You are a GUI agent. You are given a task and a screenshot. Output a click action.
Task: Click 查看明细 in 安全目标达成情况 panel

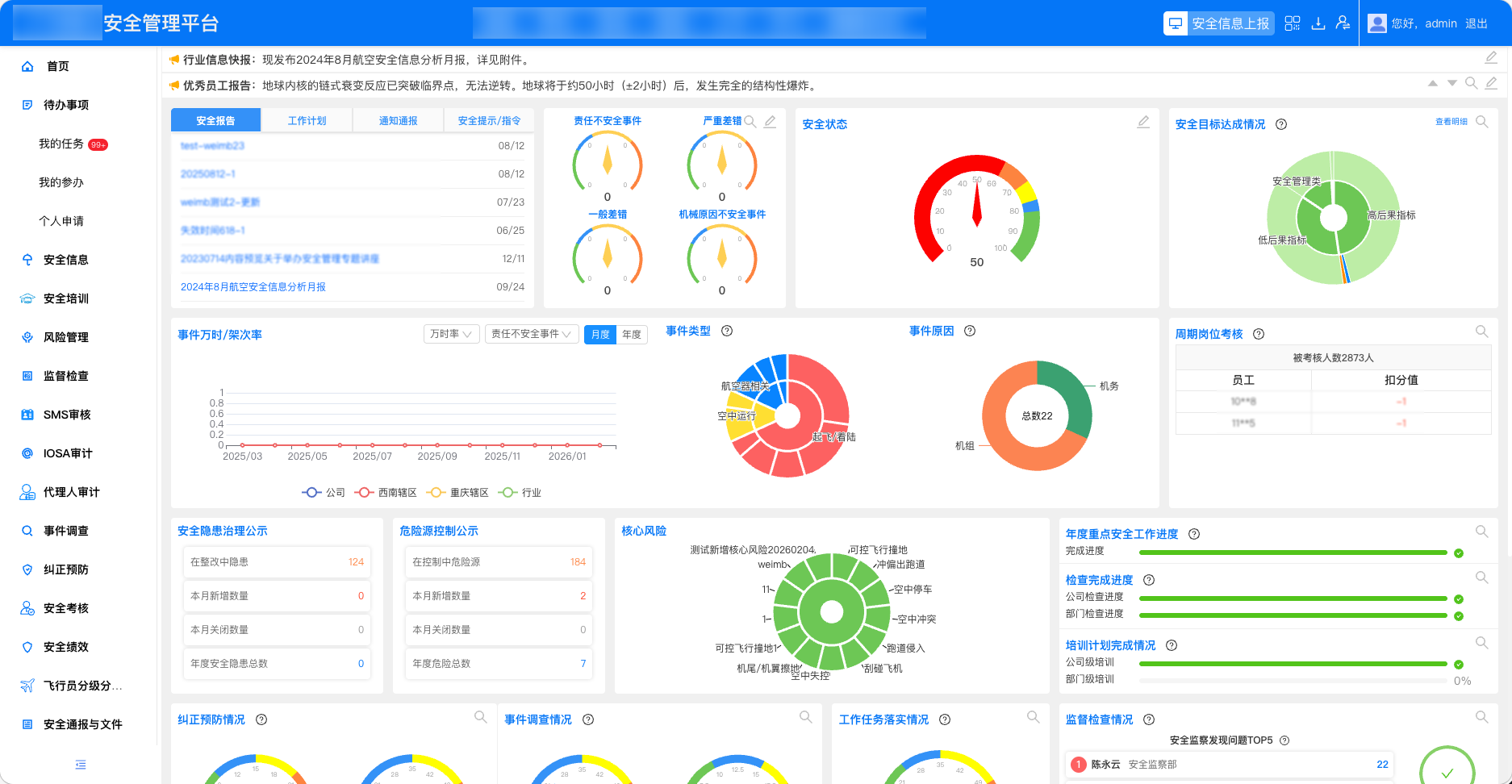[x=1451, y=123]
